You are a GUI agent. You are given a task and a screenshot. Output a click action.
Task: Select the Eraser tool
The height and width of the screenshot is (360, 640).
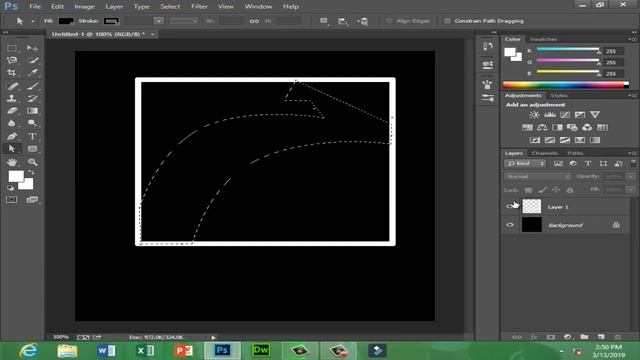click(12, 111)
